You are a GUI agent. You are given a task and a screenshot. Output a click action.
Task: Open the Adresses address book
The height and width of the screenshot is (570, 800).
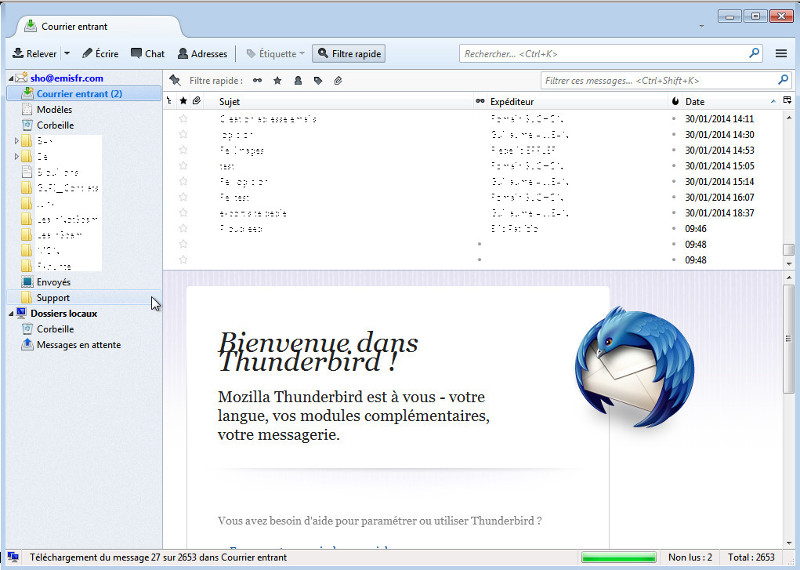click(201, 53)
